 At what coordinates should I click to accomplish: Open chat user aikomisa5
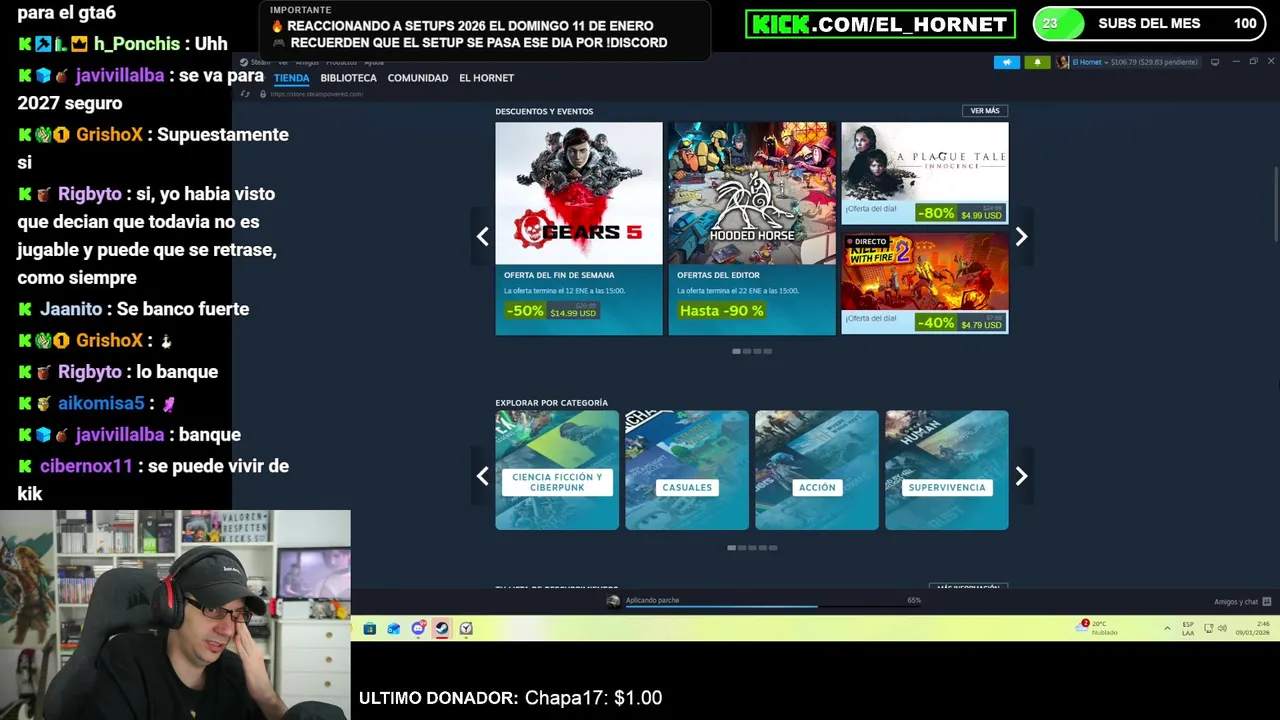tap(101, 403)
